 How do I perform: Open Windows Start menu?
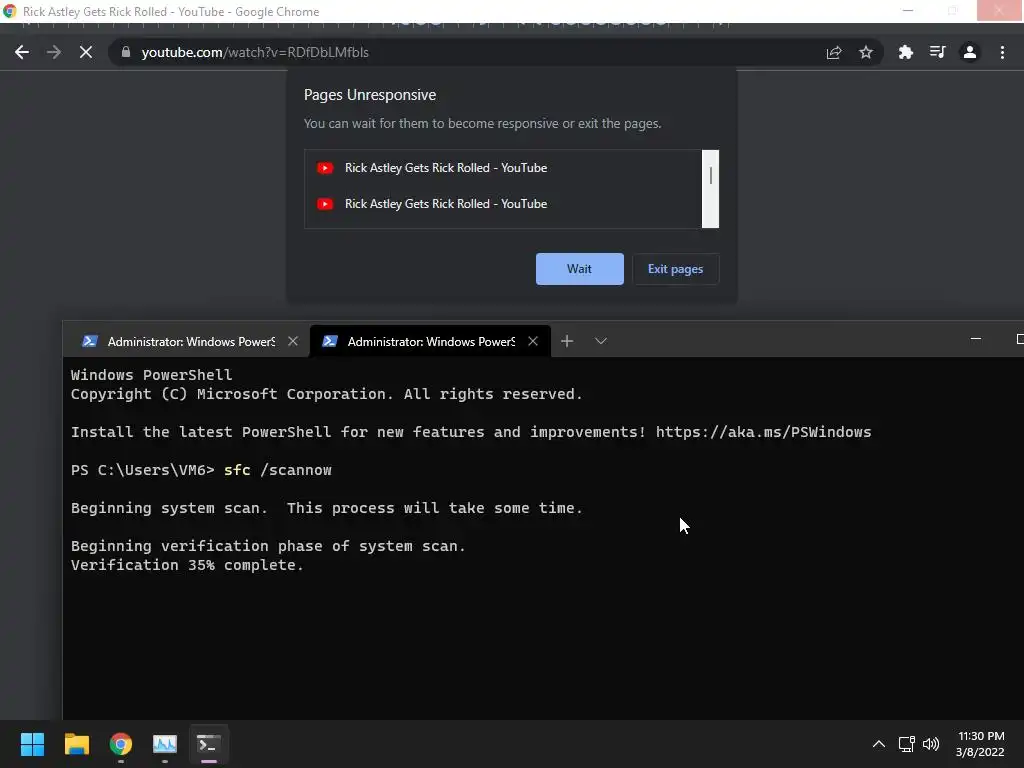[x=33, y=744]
